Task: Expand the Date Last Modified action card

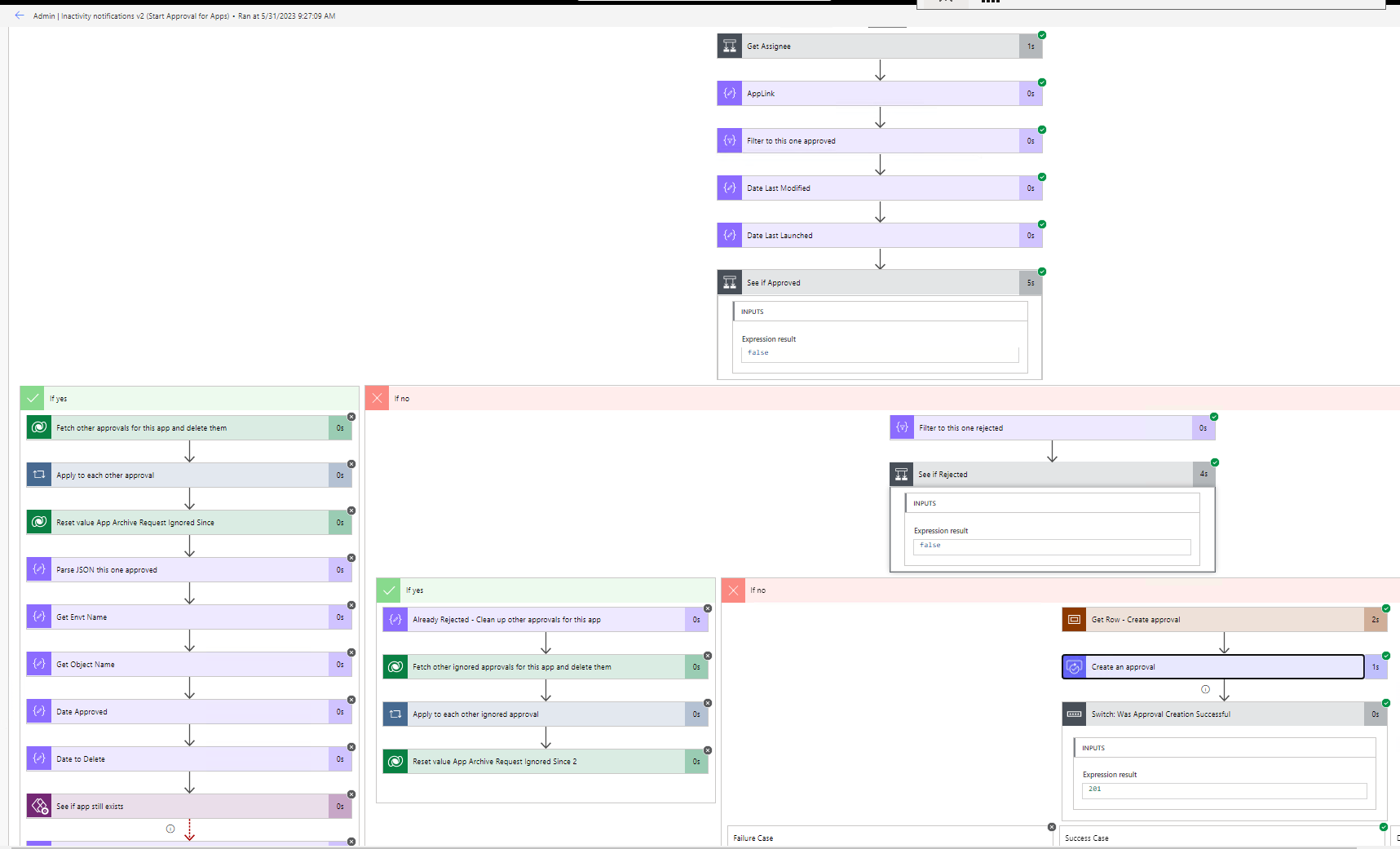Action: 880,188
